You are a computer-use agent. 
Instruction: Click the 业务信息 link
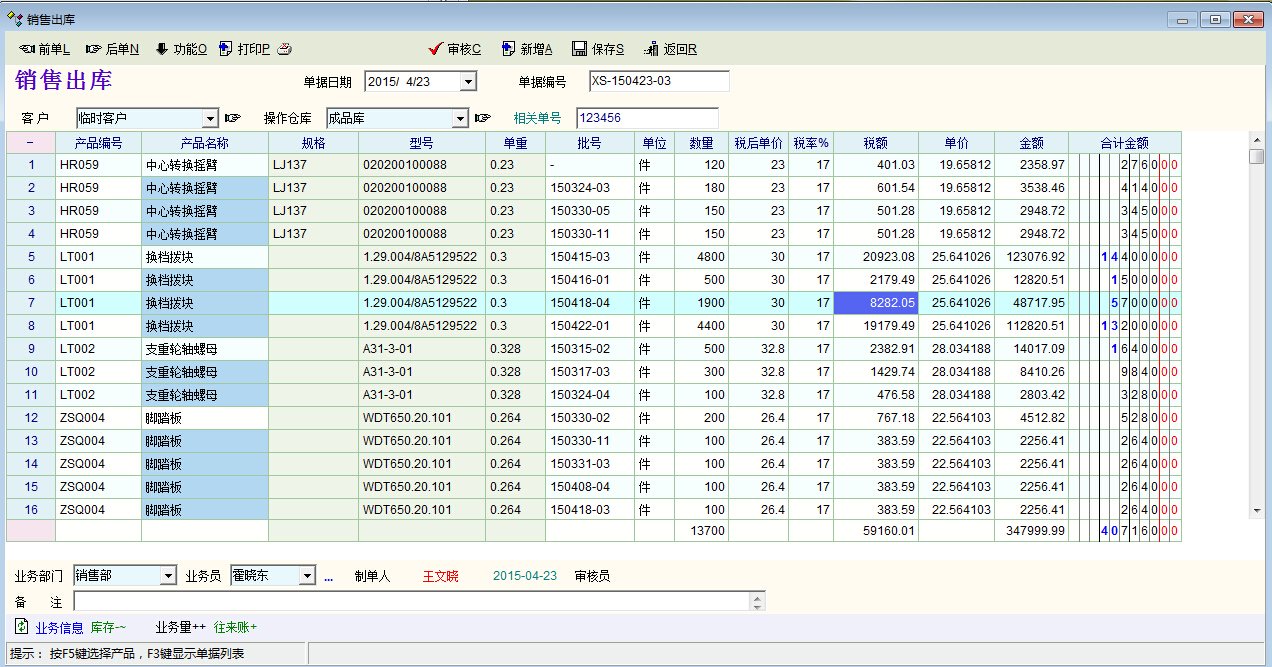point(59,628)
